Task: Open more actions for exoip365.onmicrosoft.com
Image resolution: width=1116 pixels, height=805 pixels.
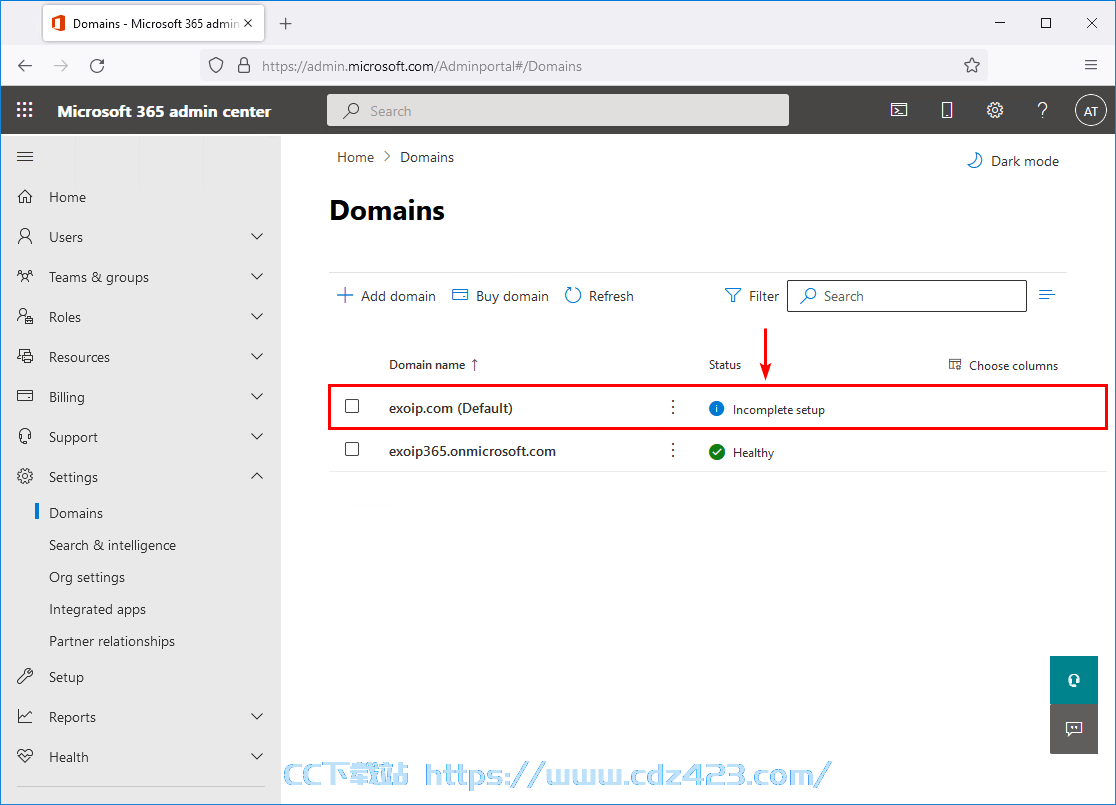Action: [673, 451]
